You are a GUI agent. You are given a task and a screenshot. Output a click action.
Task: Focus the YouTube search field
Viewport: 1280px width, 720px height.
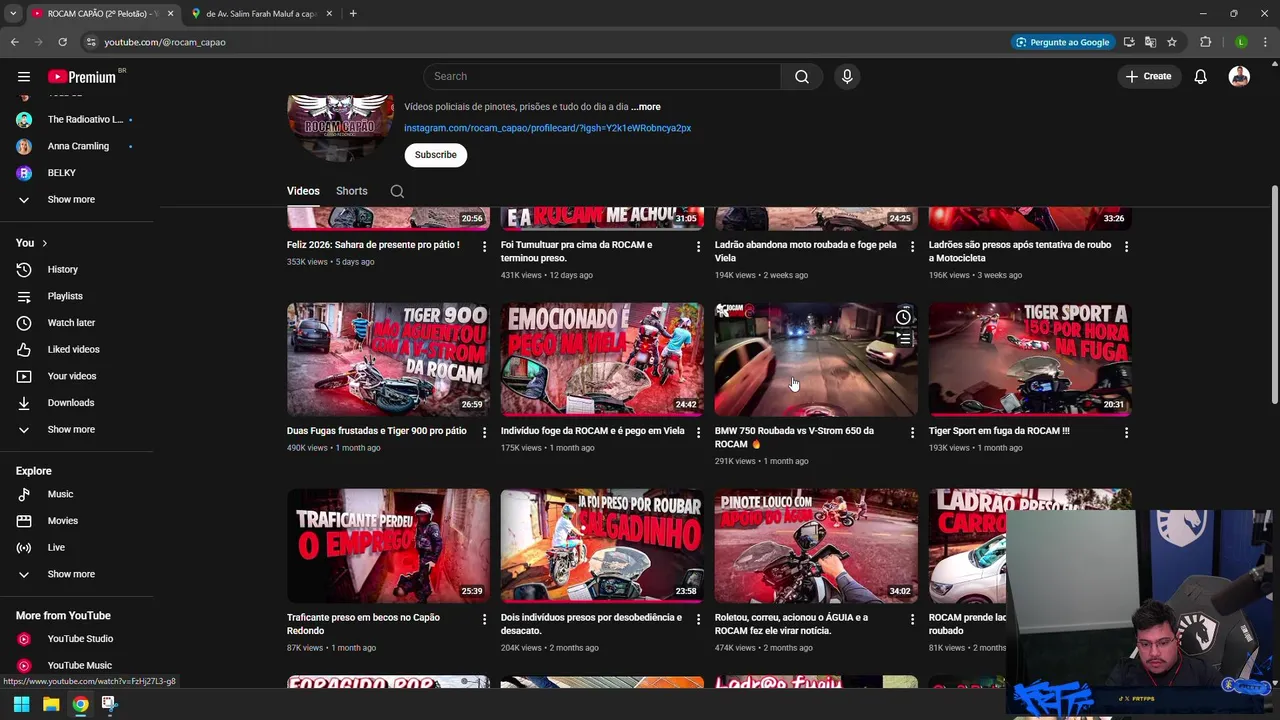point(602,76)
